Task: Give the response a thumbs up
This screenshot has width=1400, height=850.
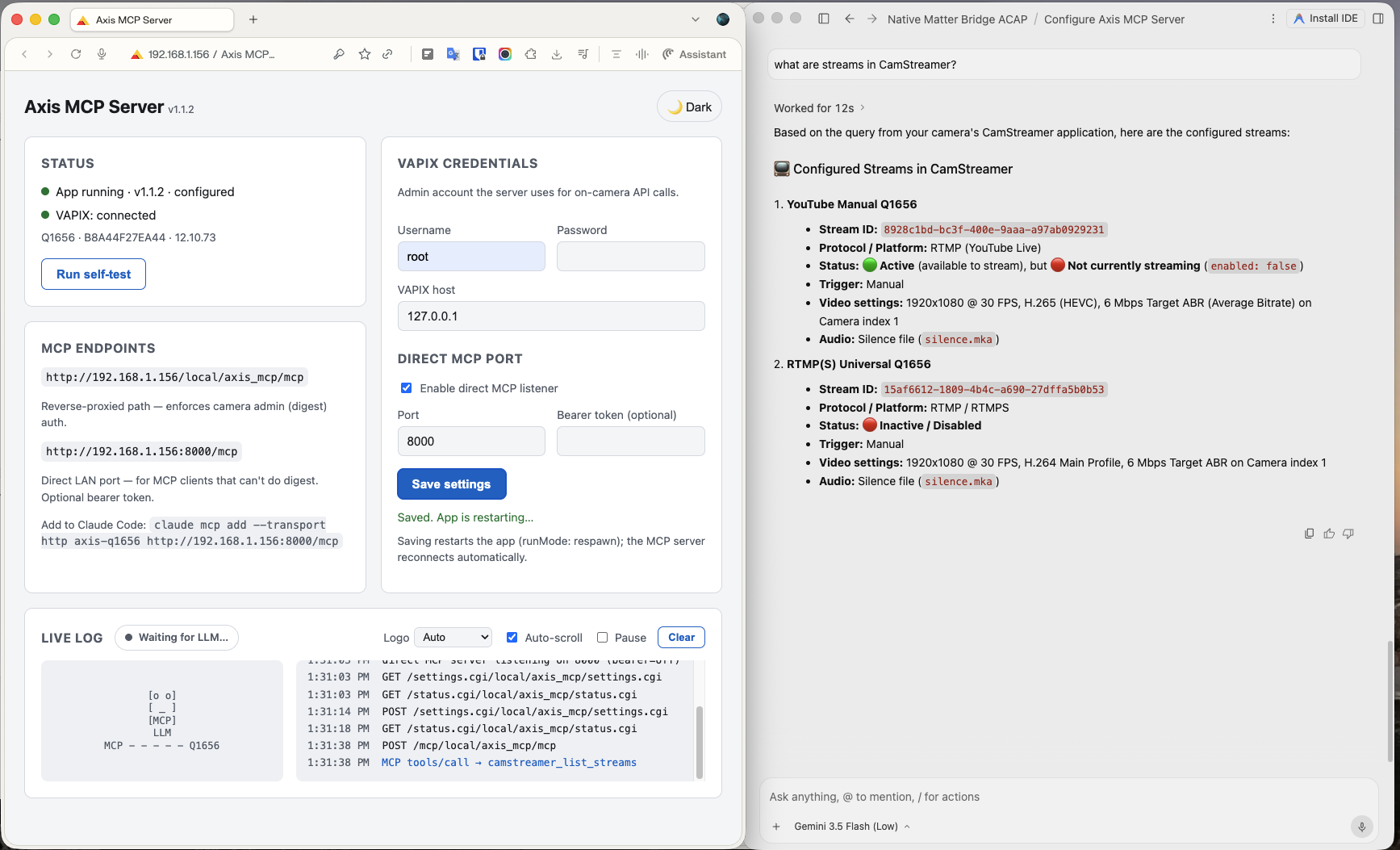Action: click(1329, 534)
